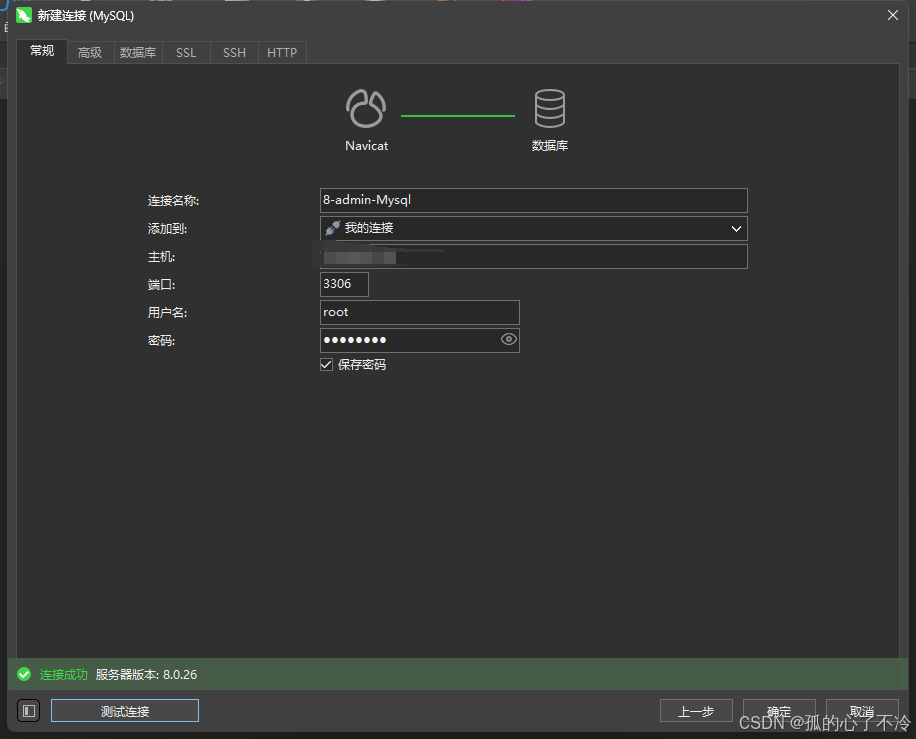Open the HTTP tab
This screenshot has height=739, width=916.
point(282,53)
